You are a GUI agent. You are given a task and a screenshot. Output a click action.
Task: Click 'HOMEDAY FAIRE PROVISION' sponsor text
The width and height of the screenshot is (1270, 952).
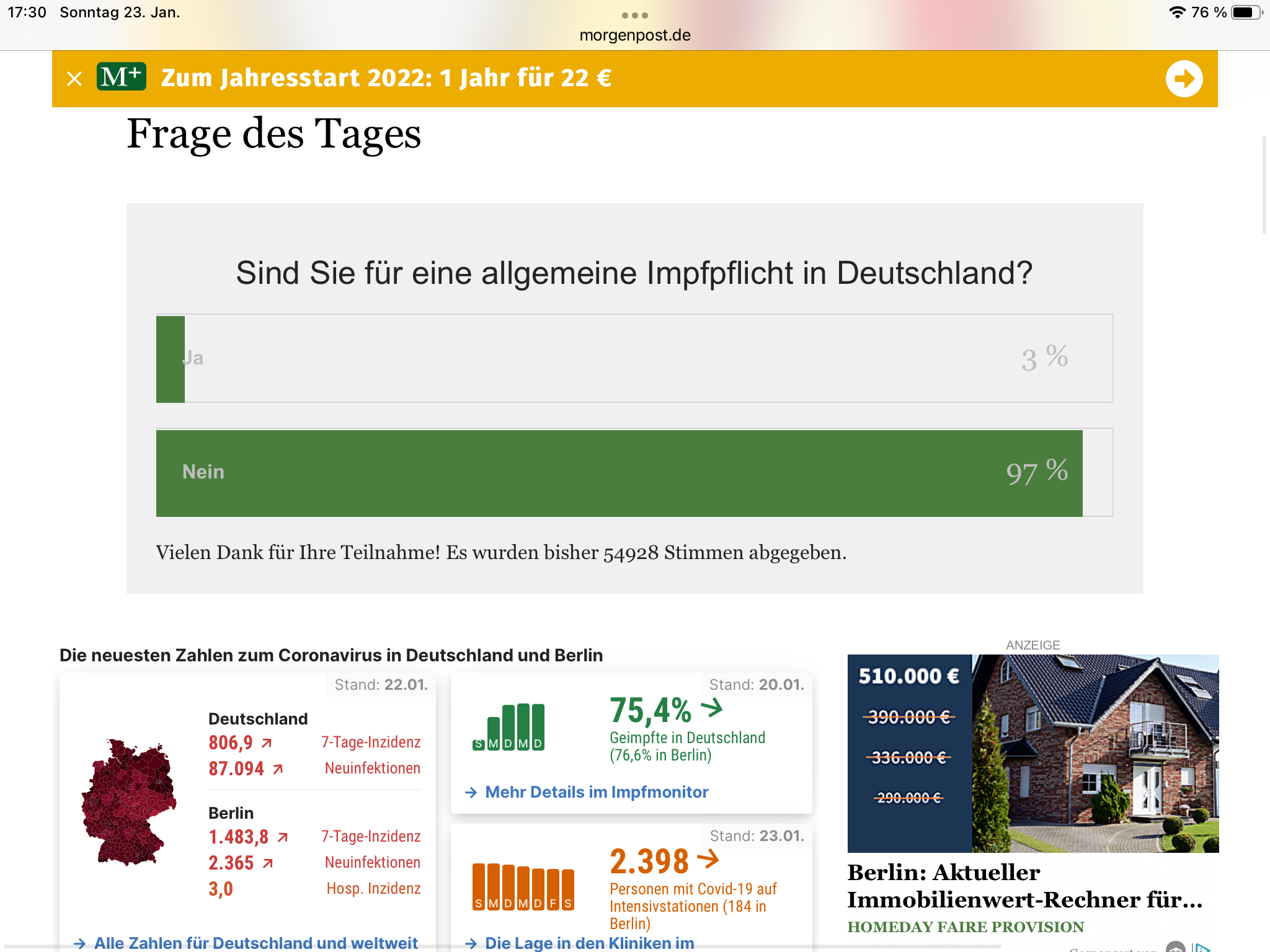(965, 927)
